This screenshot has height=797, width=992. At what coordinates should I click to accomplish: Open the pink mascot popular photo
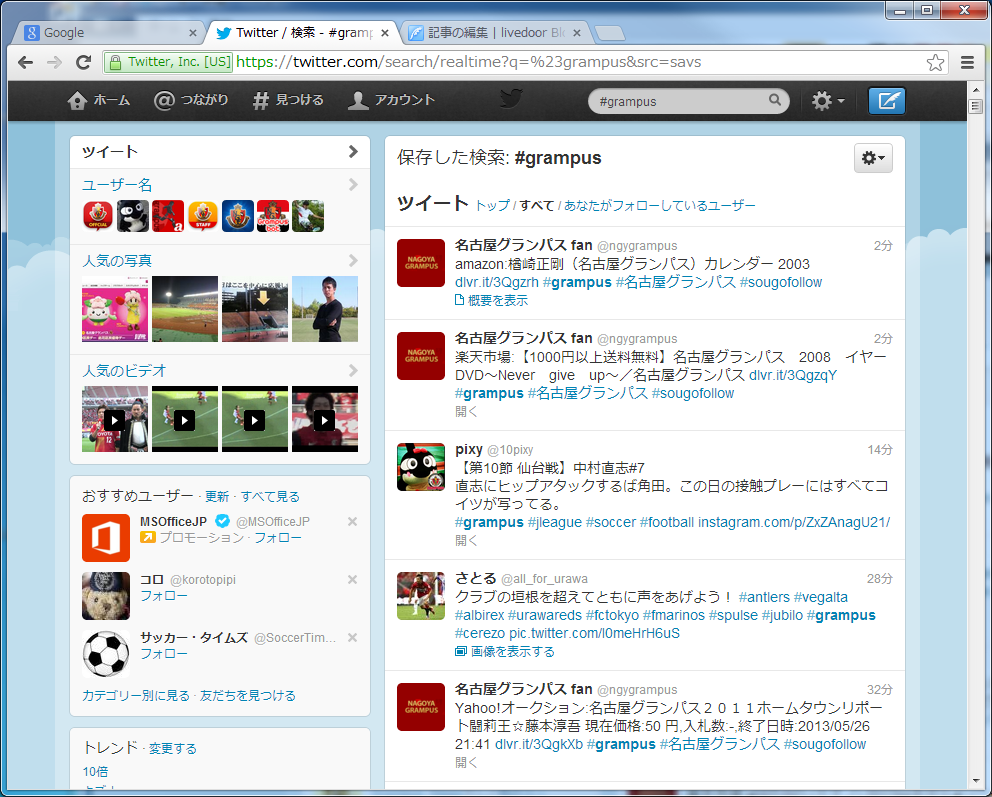coord(115,309)
